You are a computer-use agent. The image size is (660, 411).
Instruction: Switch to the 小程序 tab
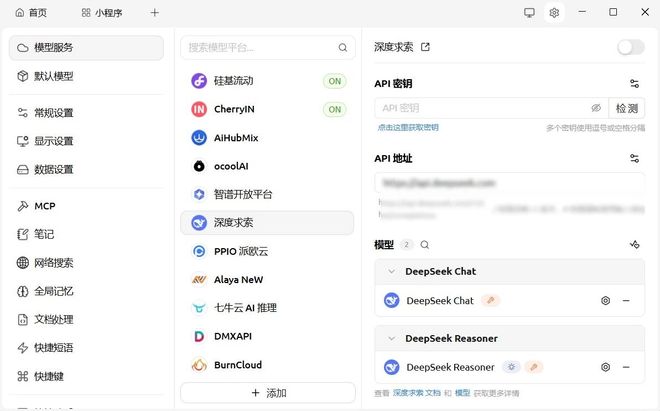coord(102,13)
